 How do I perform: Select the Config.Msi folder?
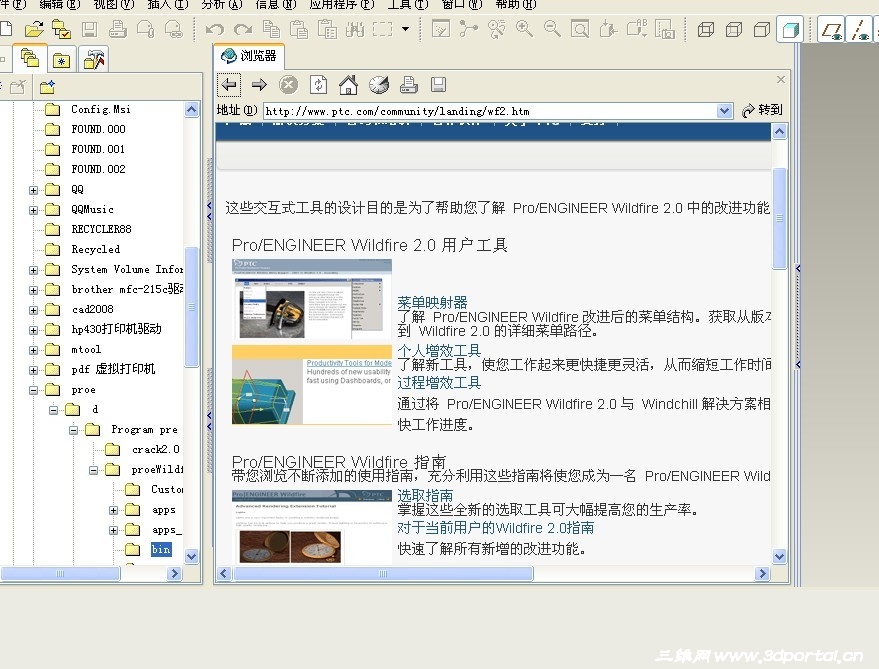coord(100,109)
